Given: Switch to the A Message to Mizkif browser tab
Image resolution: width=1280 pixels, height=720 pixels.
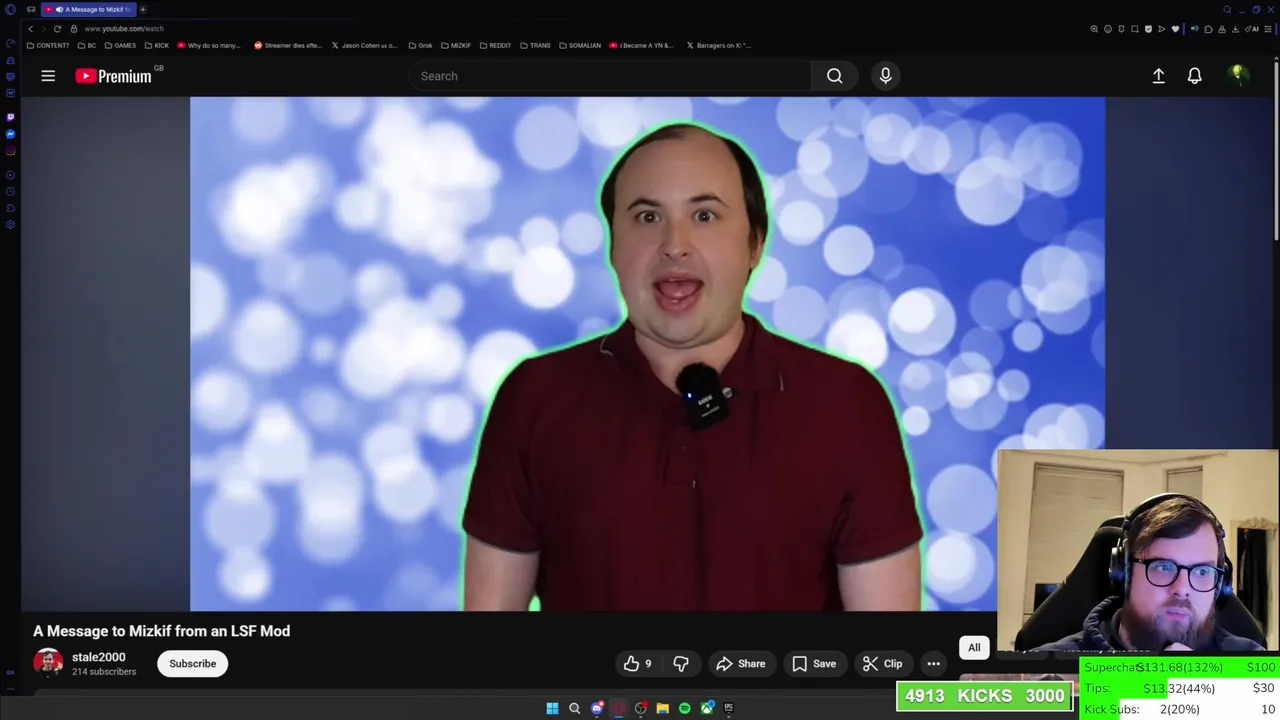Looking at the screenshot, I should (88, 9).
